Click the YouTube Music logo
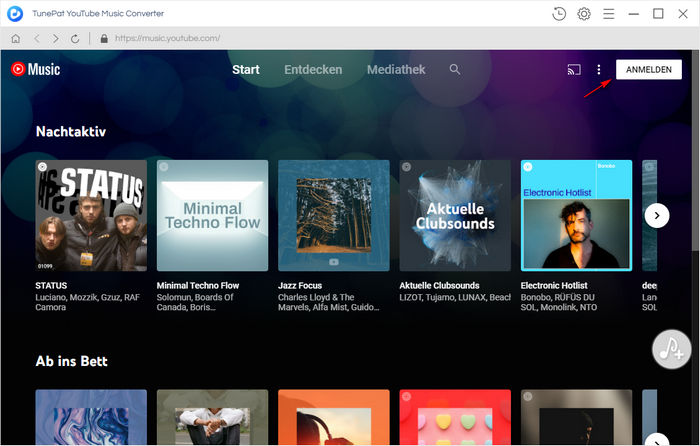The width and height of the screenshot is (700, 446). [36, 69]
